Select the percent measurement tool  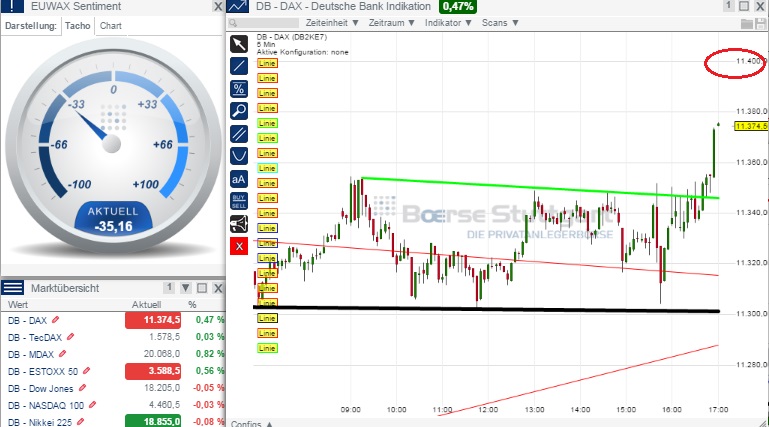[239, 89]
